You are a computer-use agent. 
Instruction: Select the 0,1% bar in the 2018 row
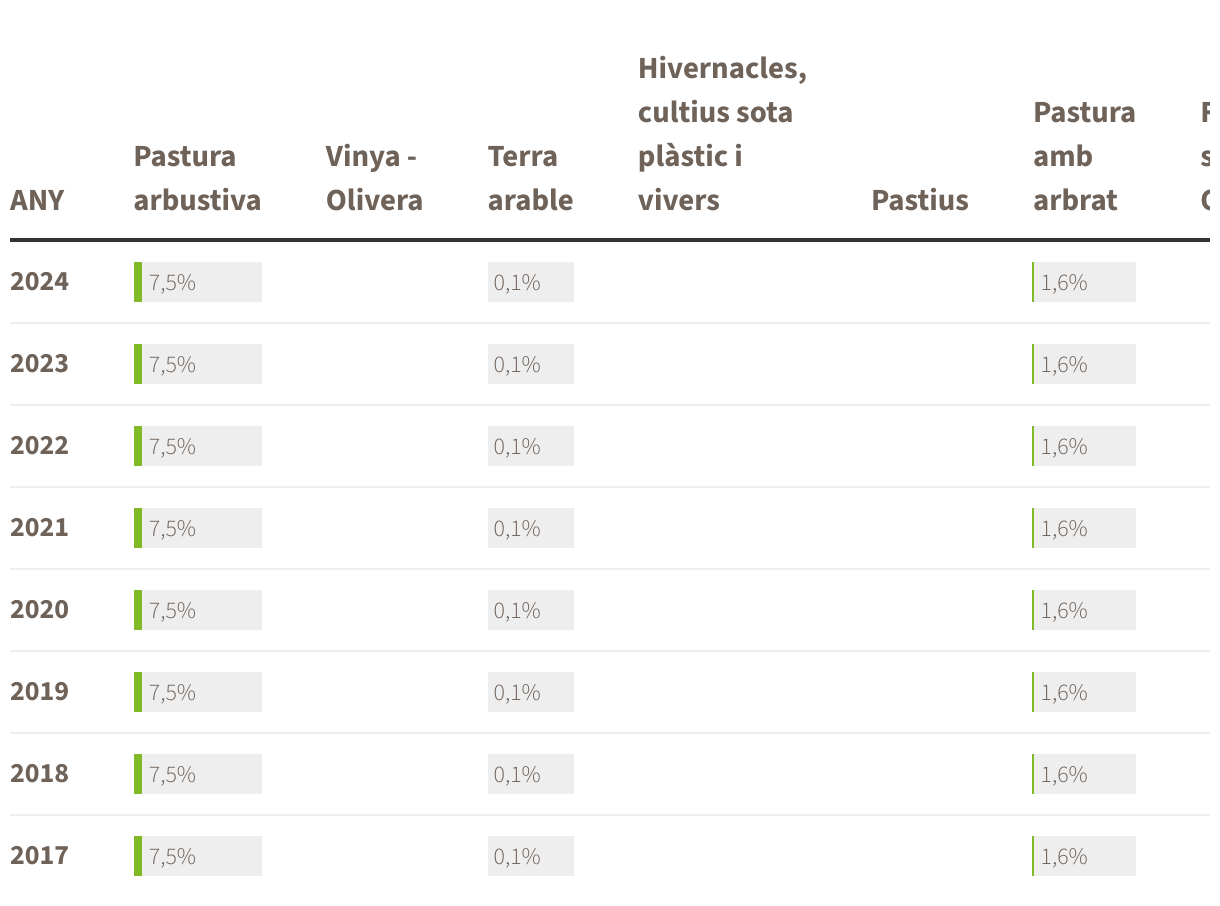(x=530, y=774)
